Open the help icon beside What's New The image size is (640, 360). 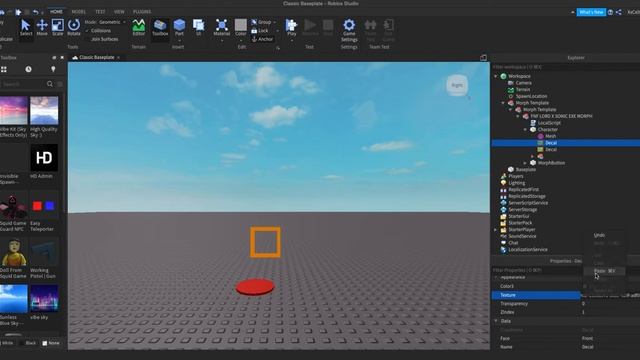click(x=610, y=12)
